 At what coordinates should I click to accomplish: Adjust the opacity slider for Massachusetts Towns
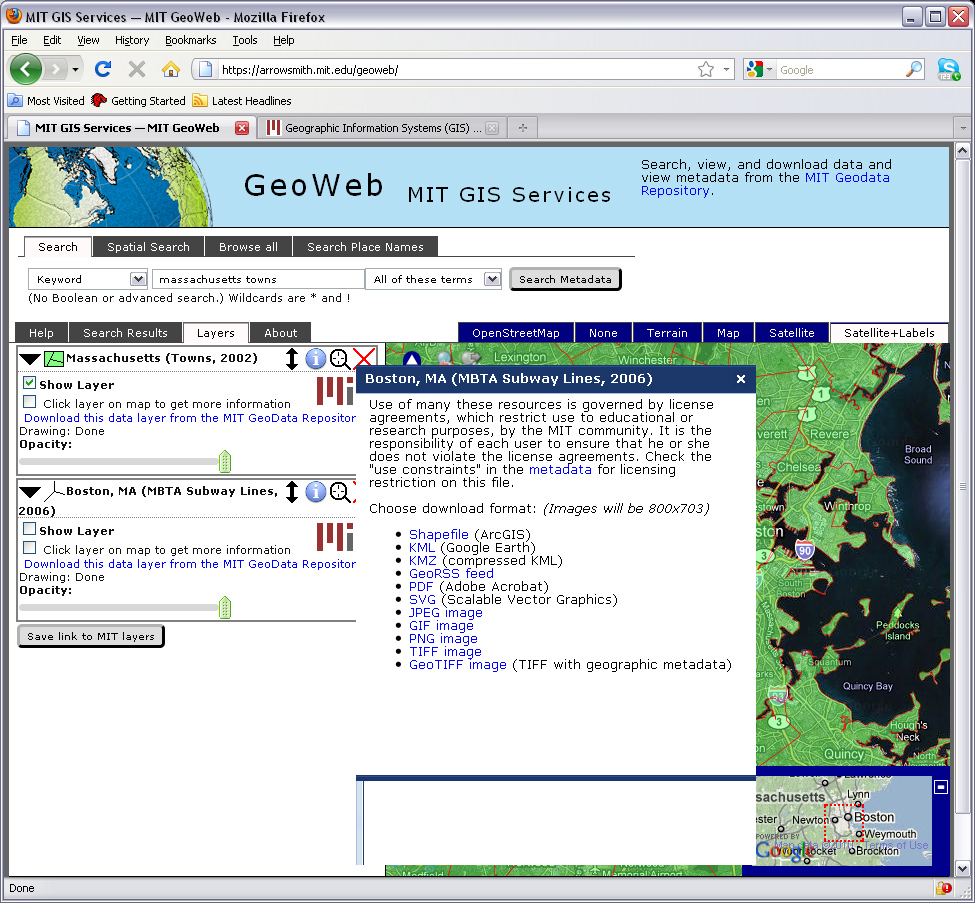coord(224,461)
